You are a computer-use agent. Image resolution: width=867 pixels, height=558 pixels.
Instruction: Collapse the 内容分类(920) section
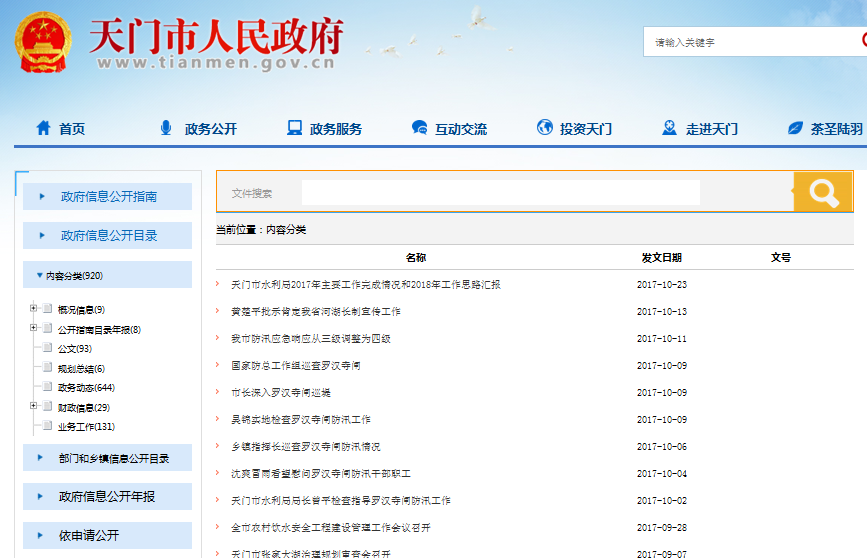click(39, 276)
